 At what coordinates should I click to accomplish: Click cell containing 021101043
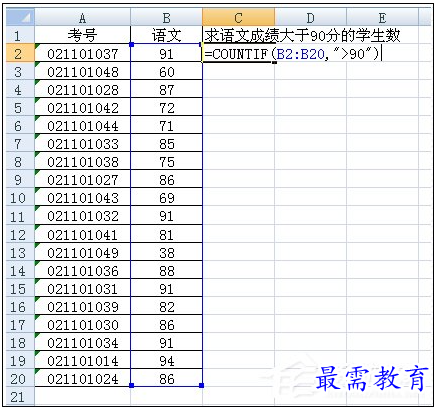(x=83, y=198)
